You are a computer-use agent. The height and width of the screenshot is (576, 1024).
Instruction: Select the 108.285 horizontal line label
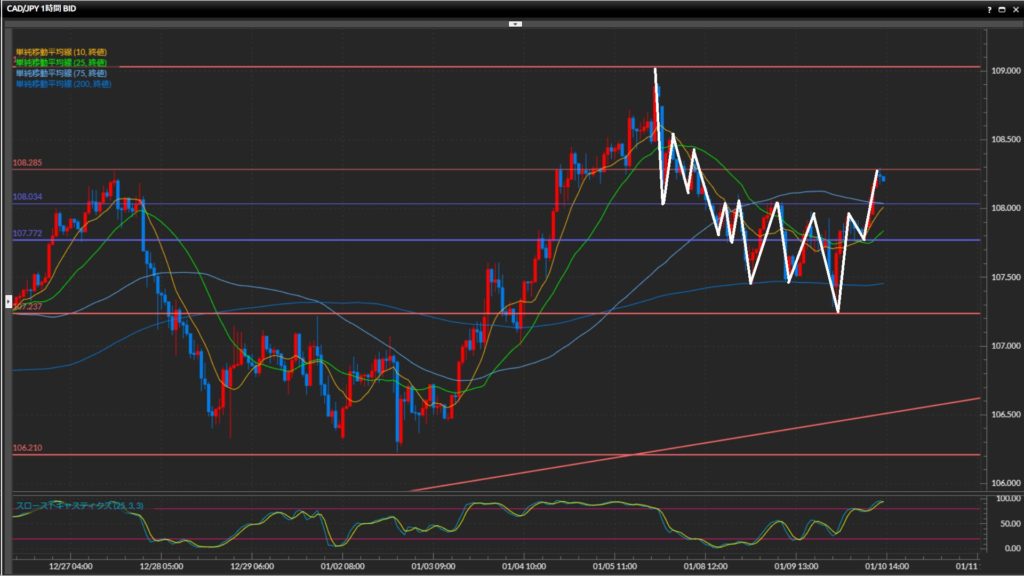[26, 162]
